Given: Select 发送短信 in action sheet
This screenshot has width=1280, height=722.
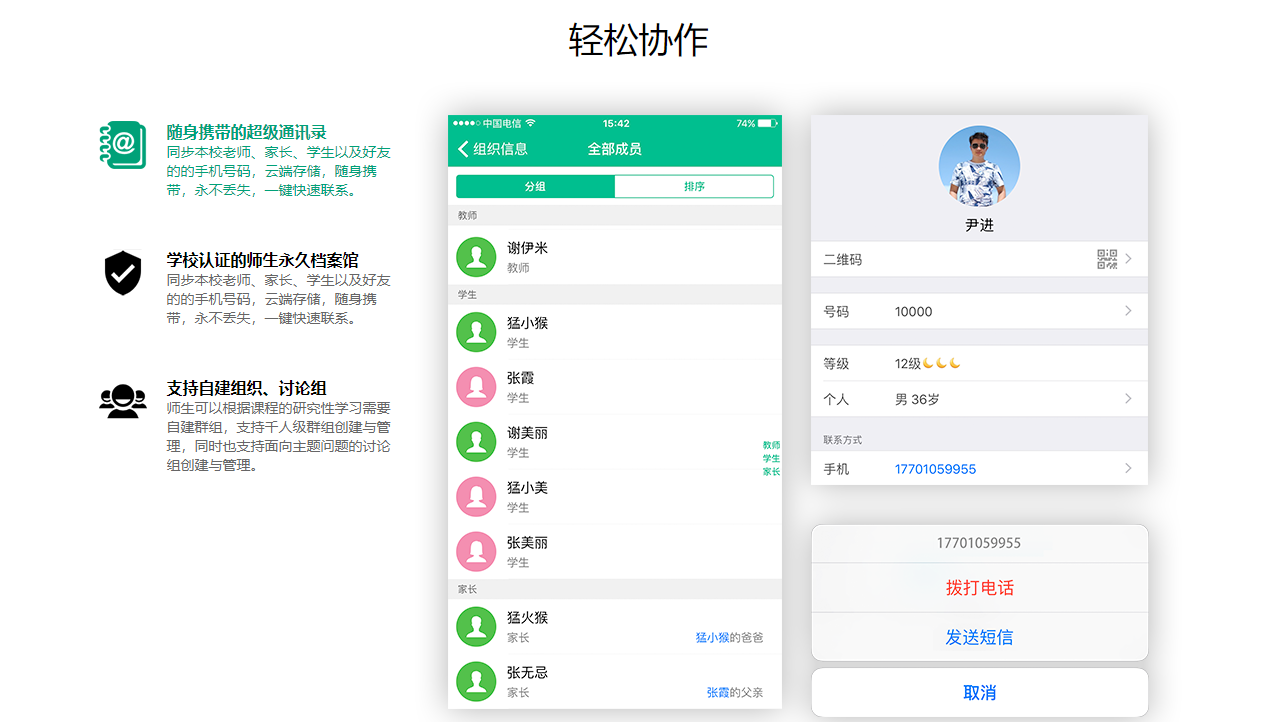Looking at the screenshot, I should (979, 637).
